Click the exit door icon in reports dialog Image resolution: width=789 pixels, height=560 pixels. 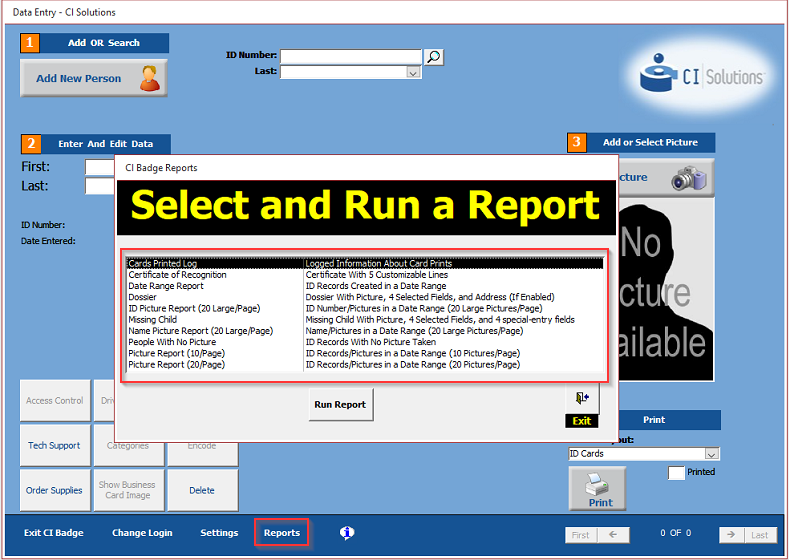tap(582, 398)
